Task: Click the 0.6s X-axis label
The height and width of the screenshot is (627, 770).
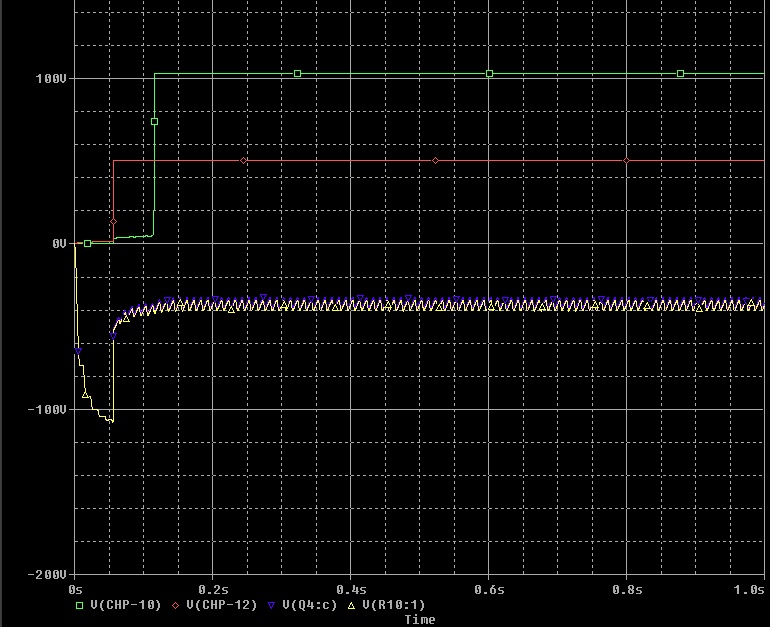Action: pos(489,590)
